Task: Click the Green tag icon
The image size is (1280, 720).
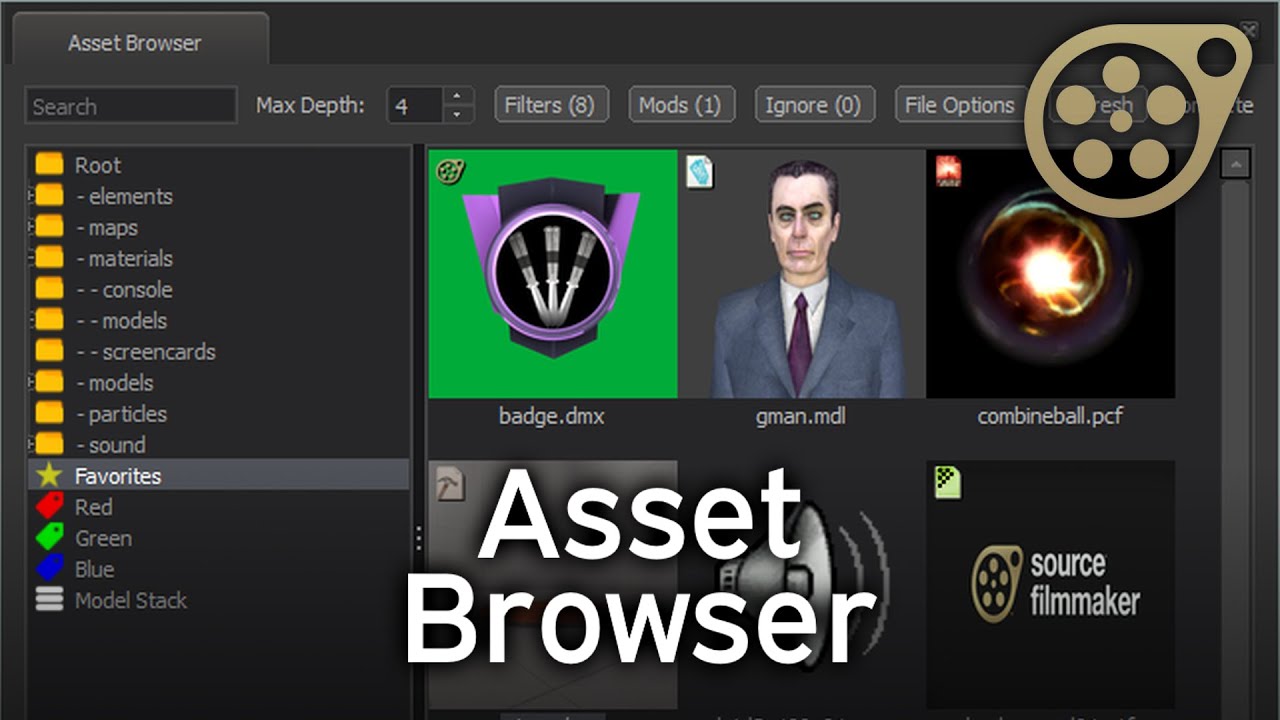Action: tap(49, 538)
